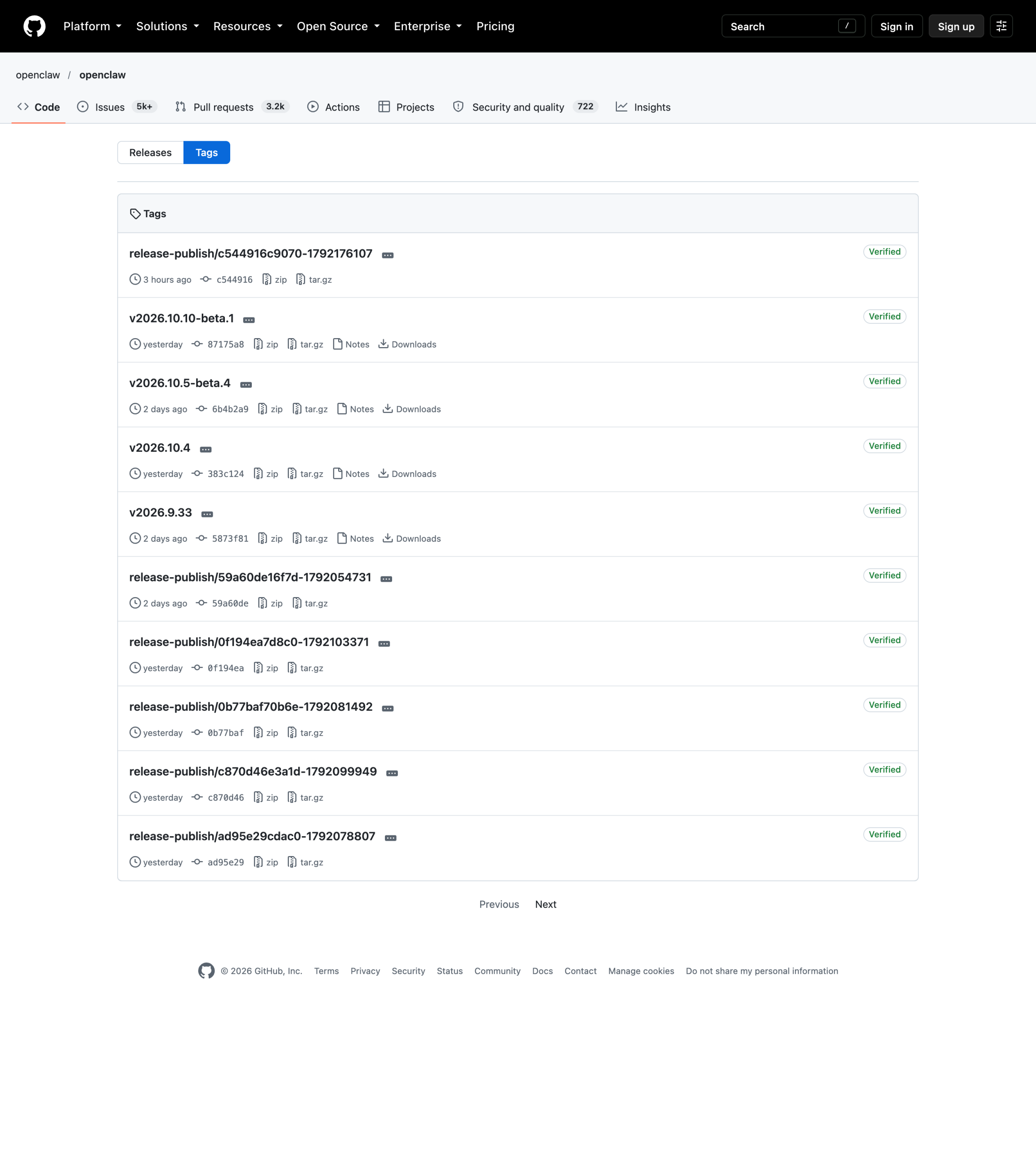This screenshot has width=1036, height=1151.
Task: Open tag release-publish/c544916c9070-1792176107
Action: [x=250, y=254]
